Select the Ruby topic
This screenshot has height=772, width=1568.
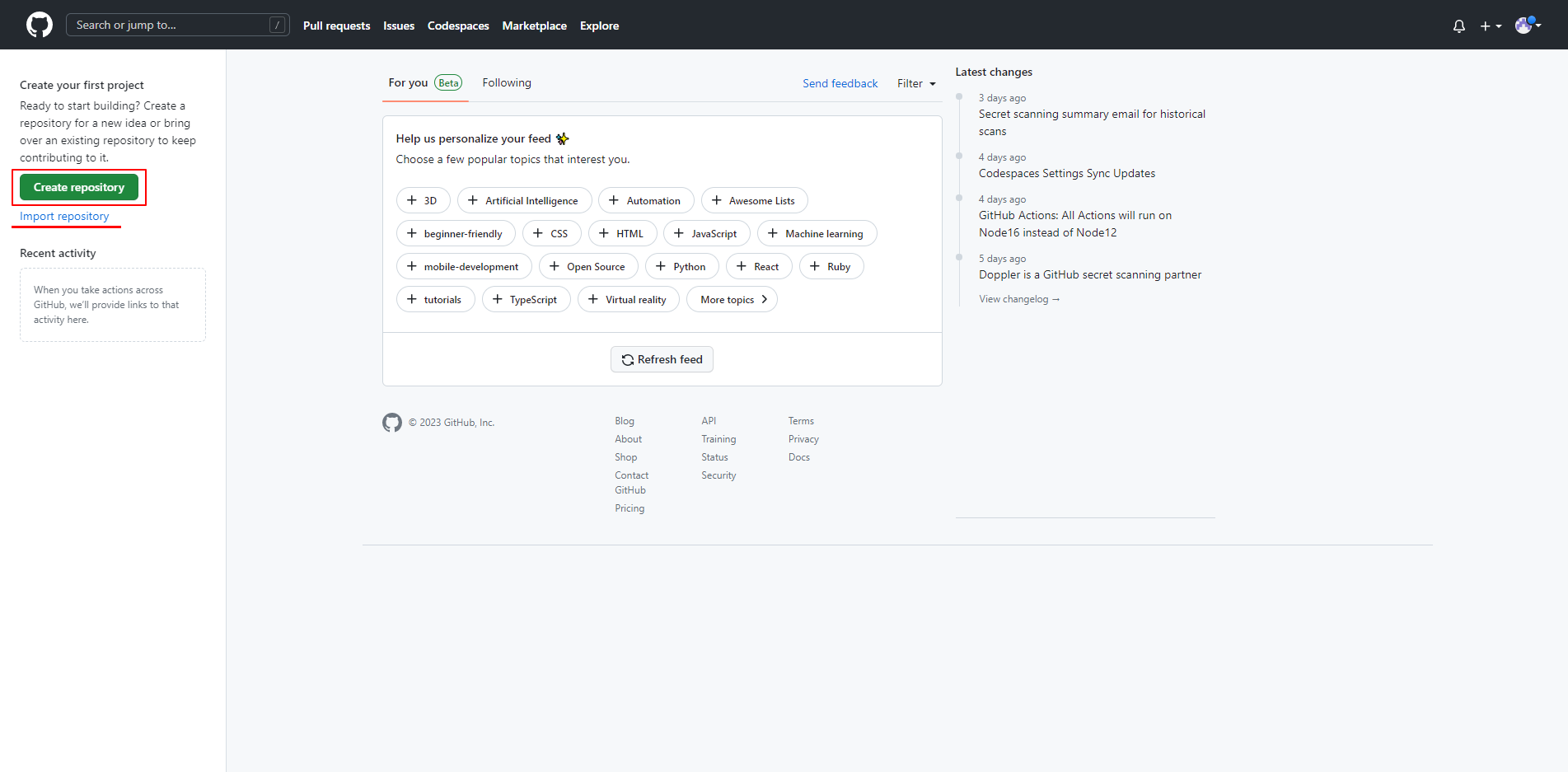click(x=831, y=266)
